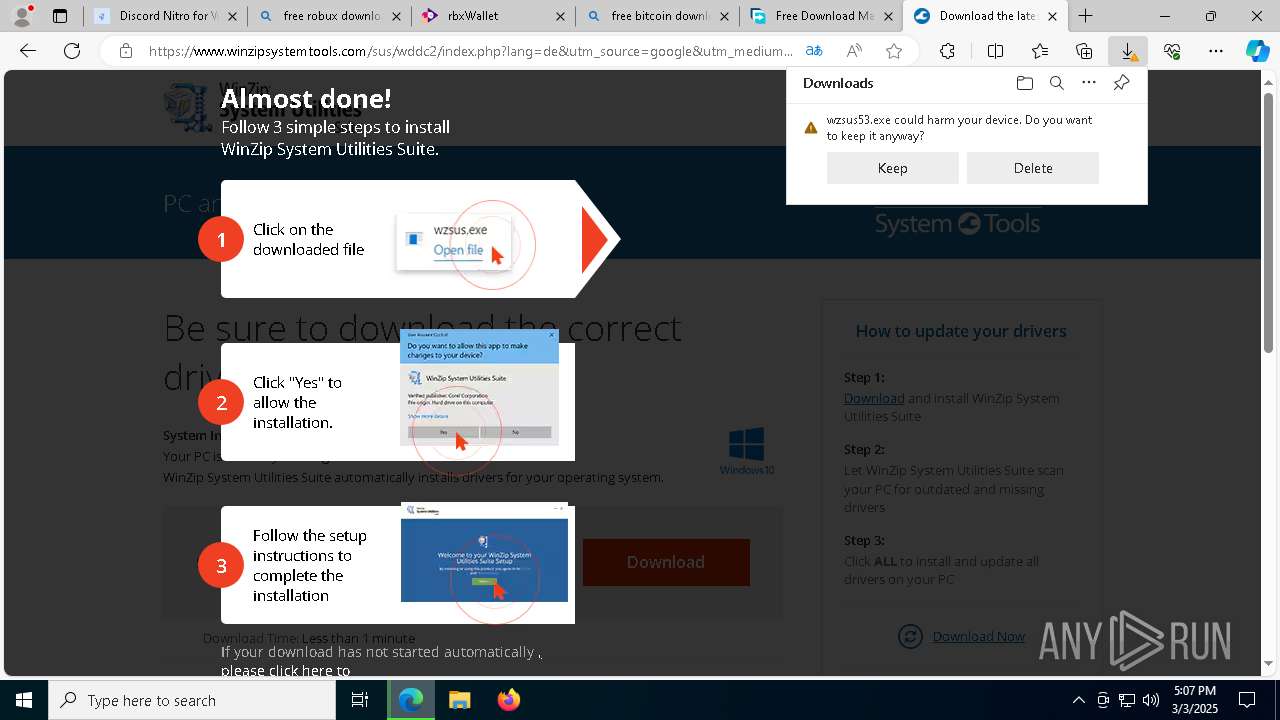This screenshot has width=1280, height=720.
Task: Click the How to update your drivers heading
Action: [x=961, y=331]
